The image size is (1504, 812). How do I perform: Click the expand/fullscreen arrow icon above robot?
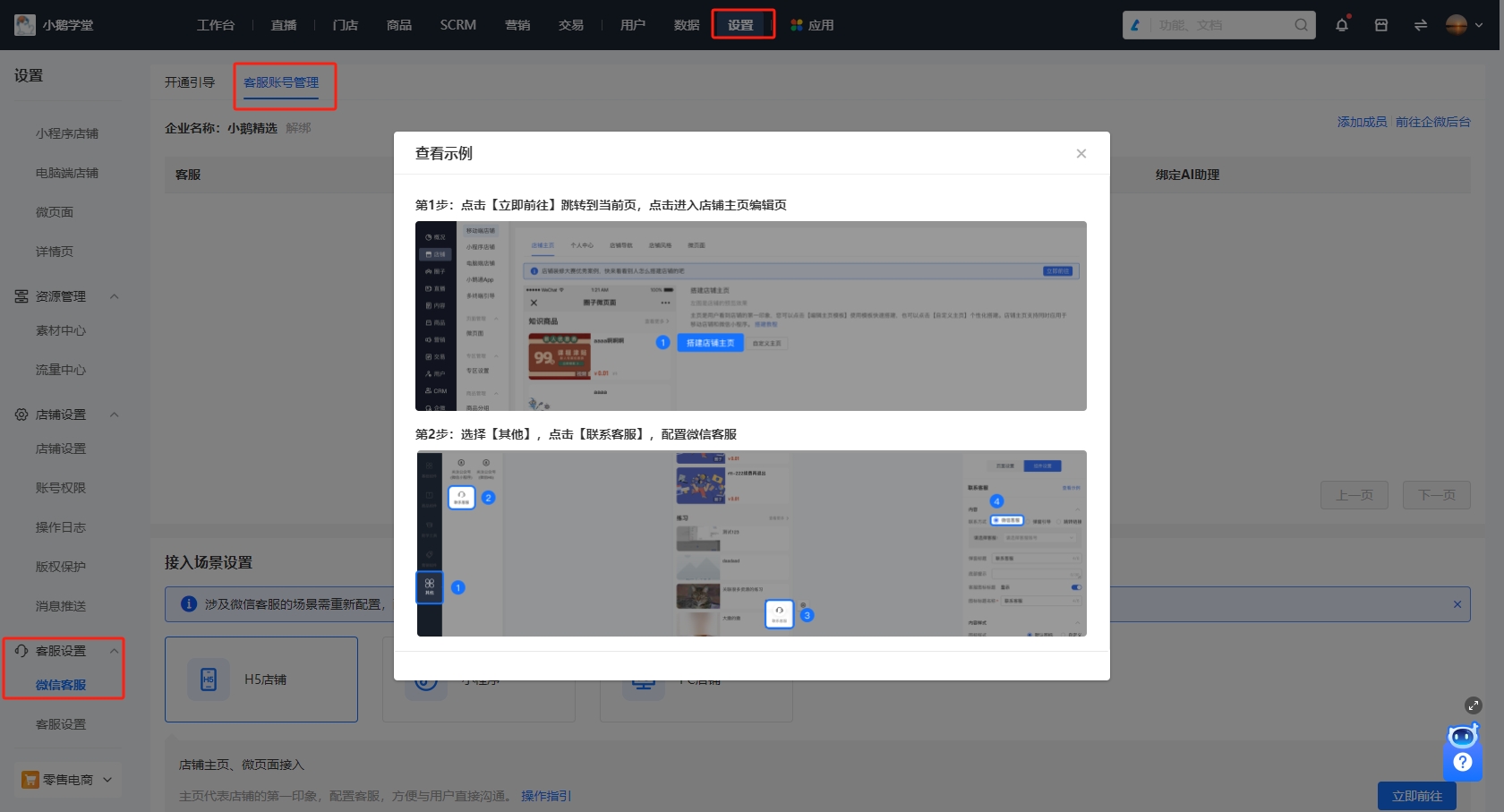click(x=1474, y=705)
